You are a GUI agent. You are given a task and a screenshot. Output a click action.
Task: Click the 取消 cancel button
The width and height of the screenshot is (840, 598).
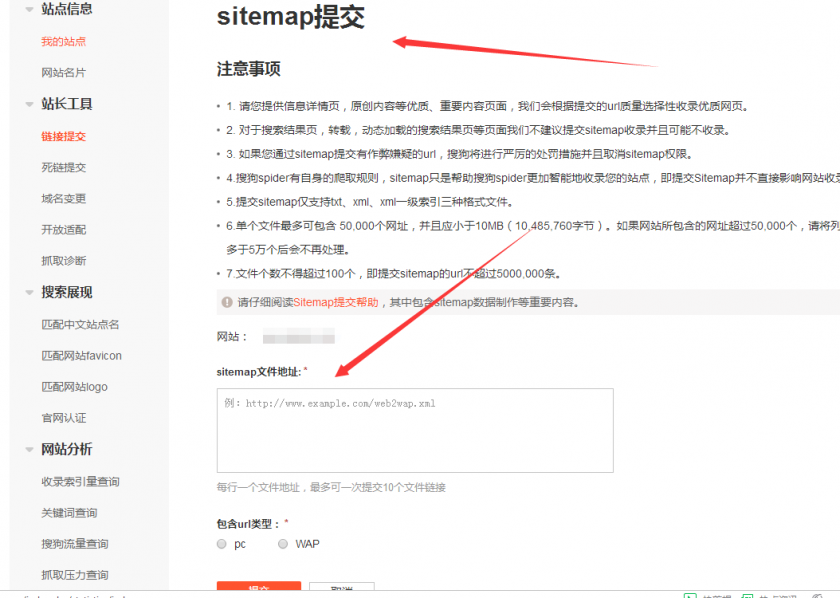point(341,589)
